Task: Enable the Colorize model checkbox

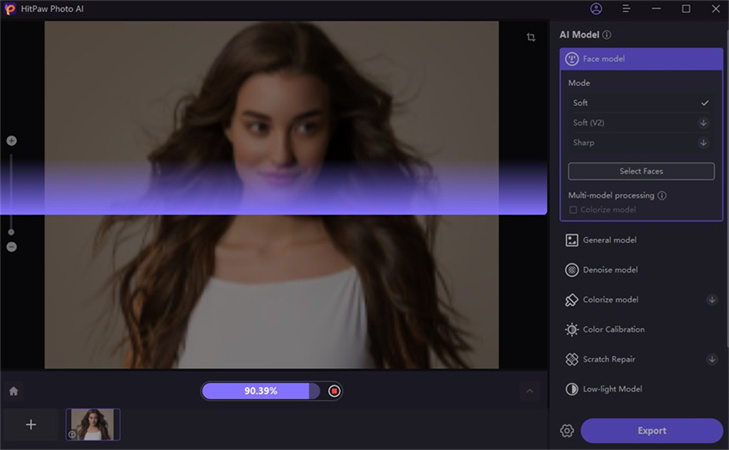Action: click(x=573, y=210)
